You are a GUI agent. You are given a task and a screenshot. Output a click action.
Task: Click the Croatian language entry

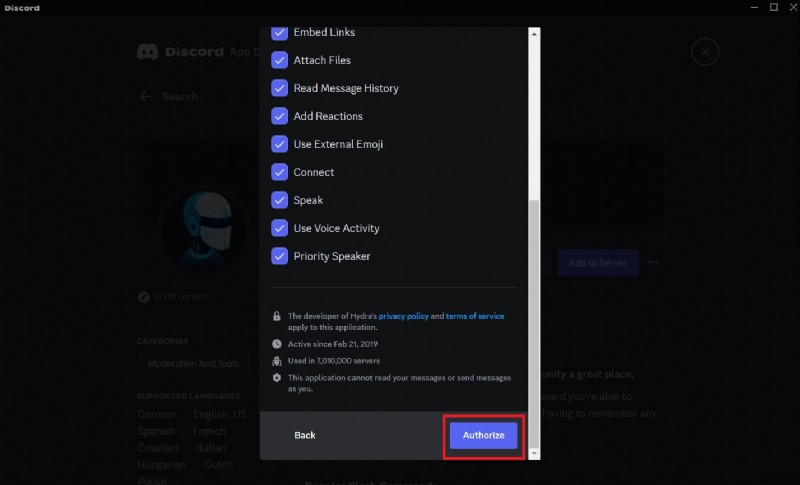(158, 448)
